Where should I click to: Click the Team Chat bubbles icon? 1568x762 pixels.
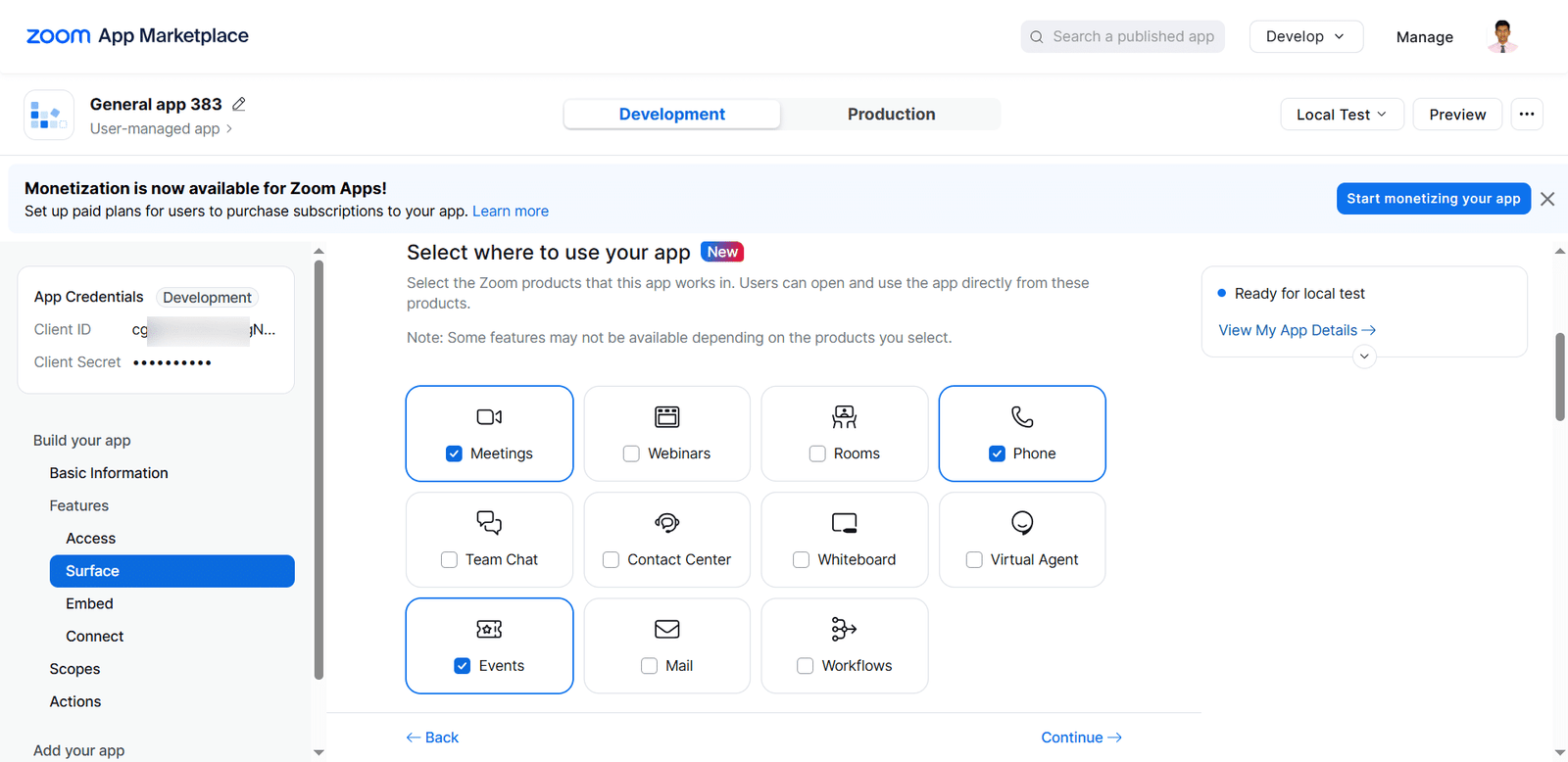(x=489, y=523)
